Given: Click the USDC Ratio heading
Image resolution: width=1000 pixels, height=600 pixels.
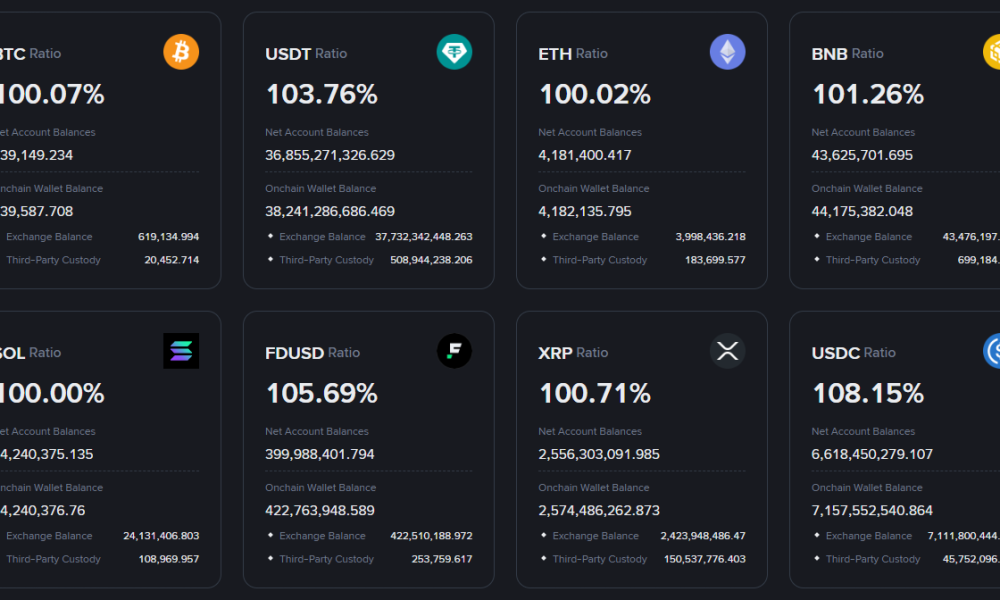Looking at the screenshot, I should point(853,352).
